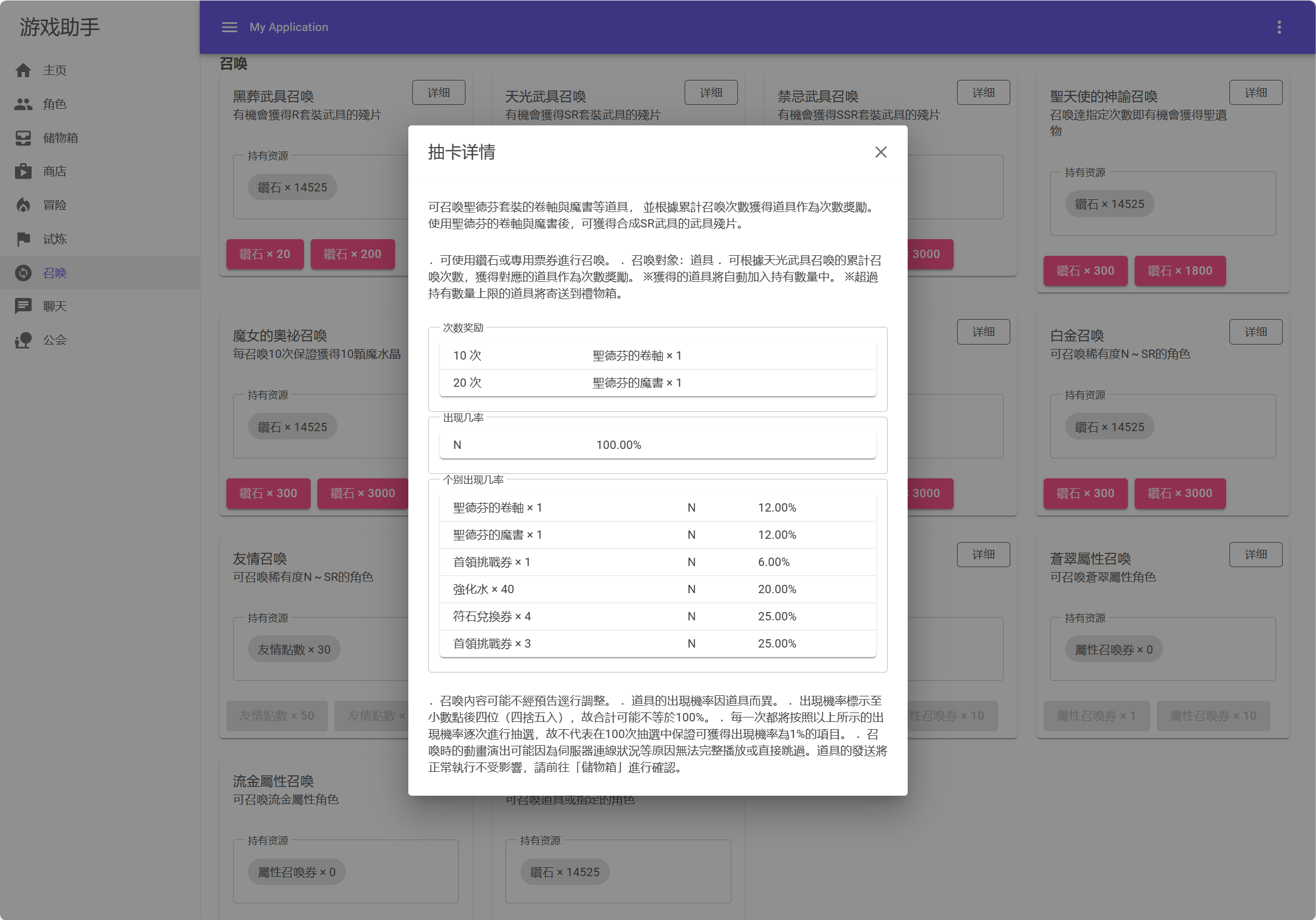The height and width of the screenshot is (920, 1316).
Task: Open the three-dot overflow menu
Action: pyautogui.click(x=1279, y=27)
